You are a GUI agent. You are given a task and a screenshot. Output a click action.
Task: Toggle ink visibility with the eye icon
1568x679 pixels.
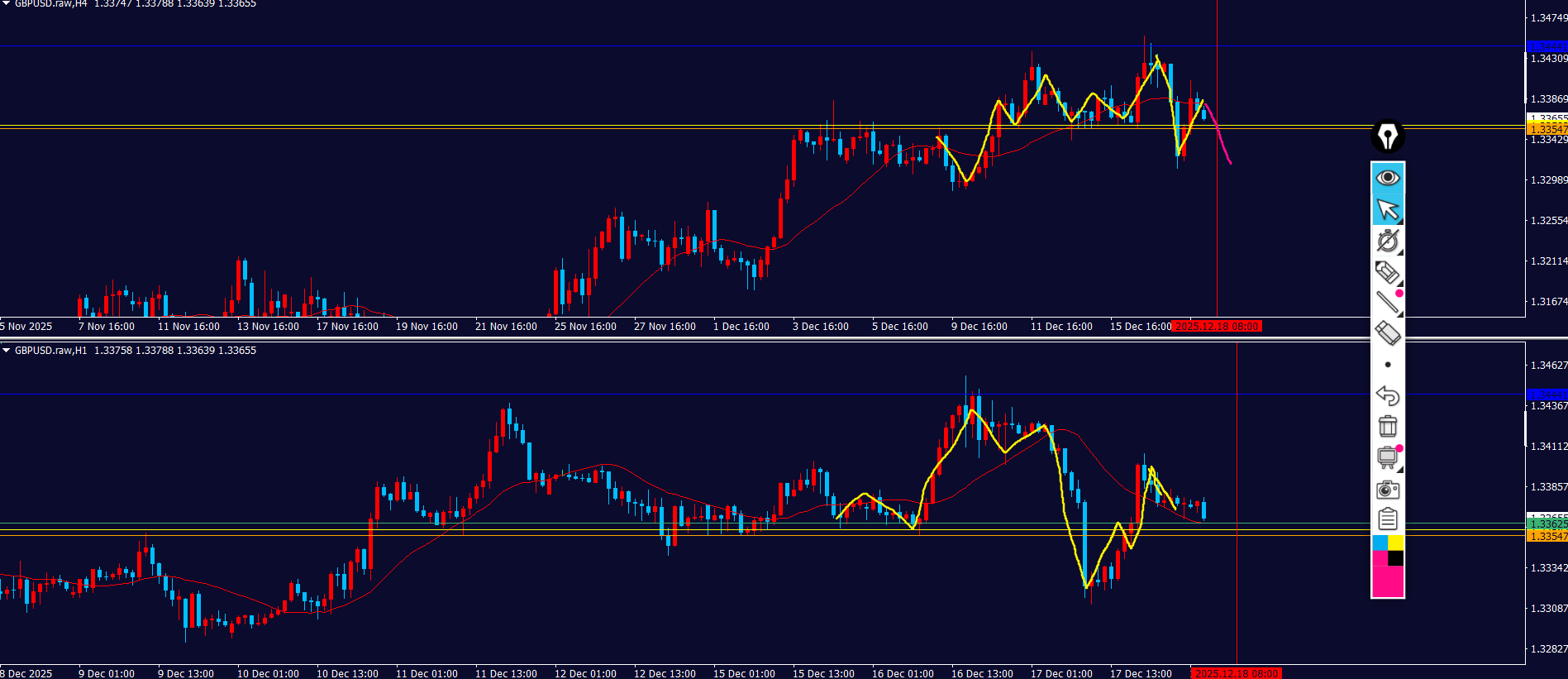[x=1388, y=178]
